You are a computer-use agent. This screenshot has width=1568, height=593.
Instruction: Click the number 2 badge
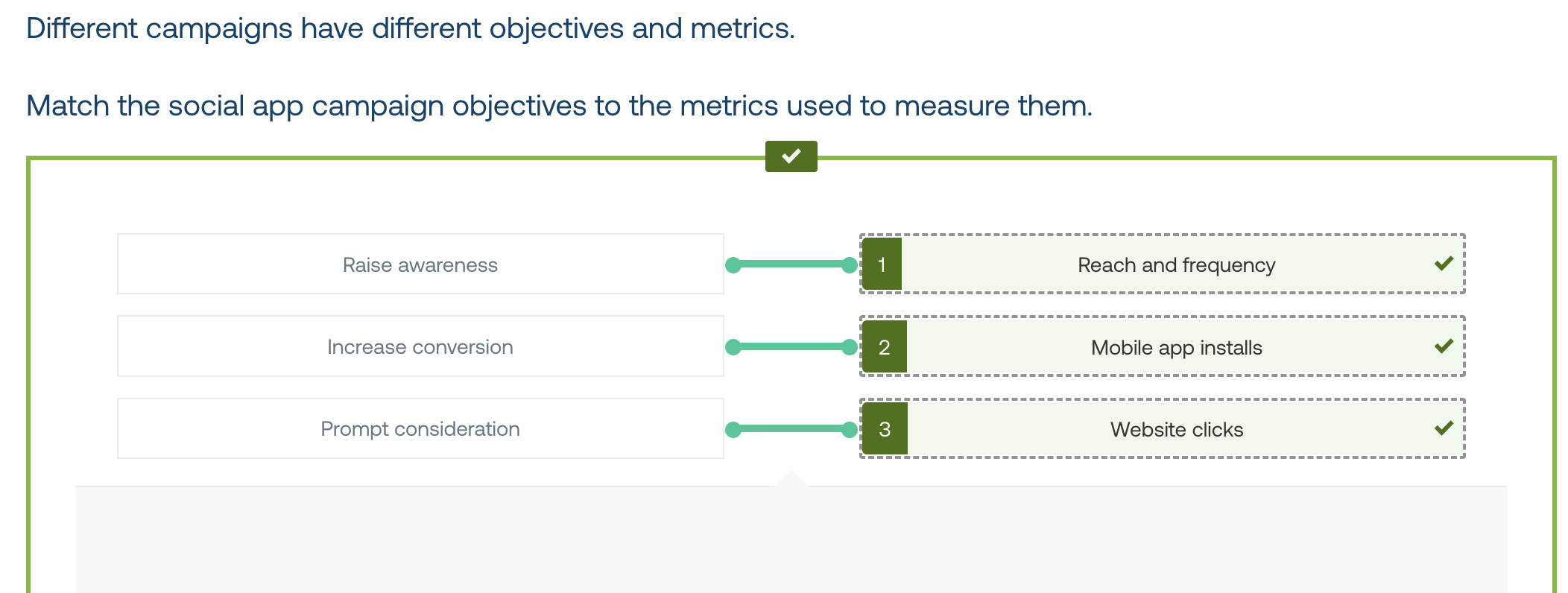click(885, 346)
